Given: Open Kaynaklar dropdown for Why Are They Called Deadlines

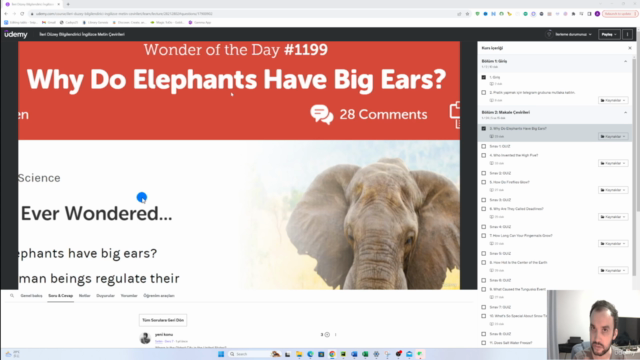Looking at the screenshot, I should [613, 217].
